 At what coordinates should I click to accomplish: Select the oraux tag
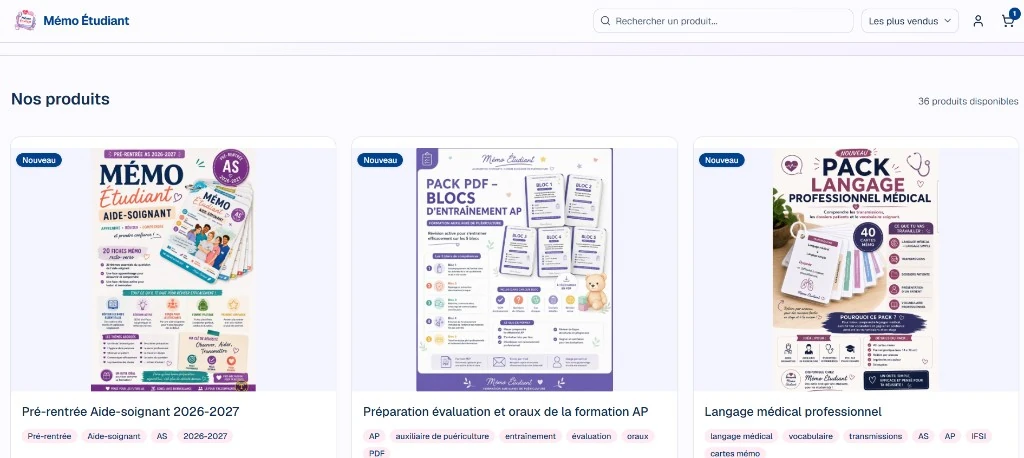(x=637, y=436)
